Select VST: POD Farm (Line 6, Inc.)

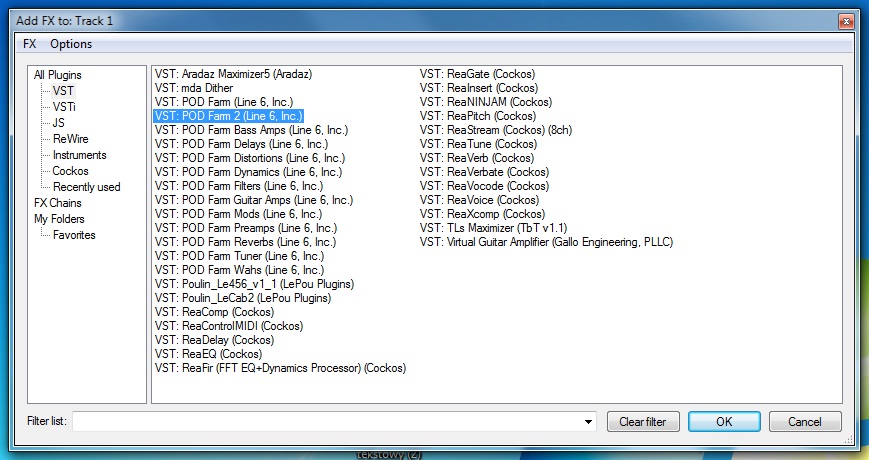pos(224,102)
